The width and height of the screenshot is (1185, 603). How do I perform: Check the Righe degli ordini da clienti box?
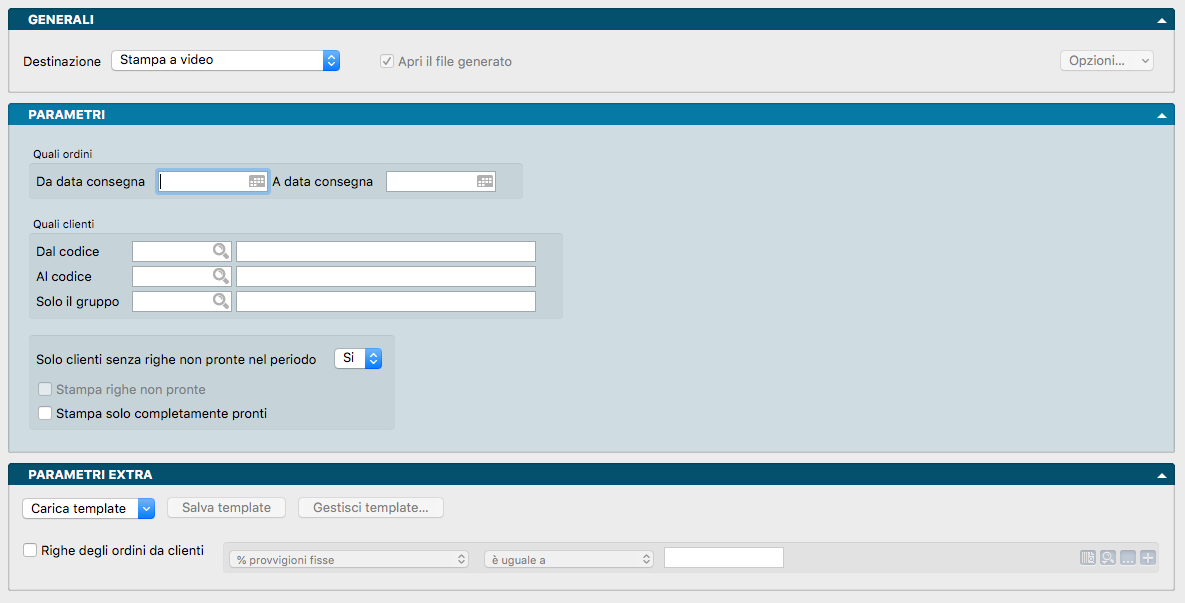point(30,550)
